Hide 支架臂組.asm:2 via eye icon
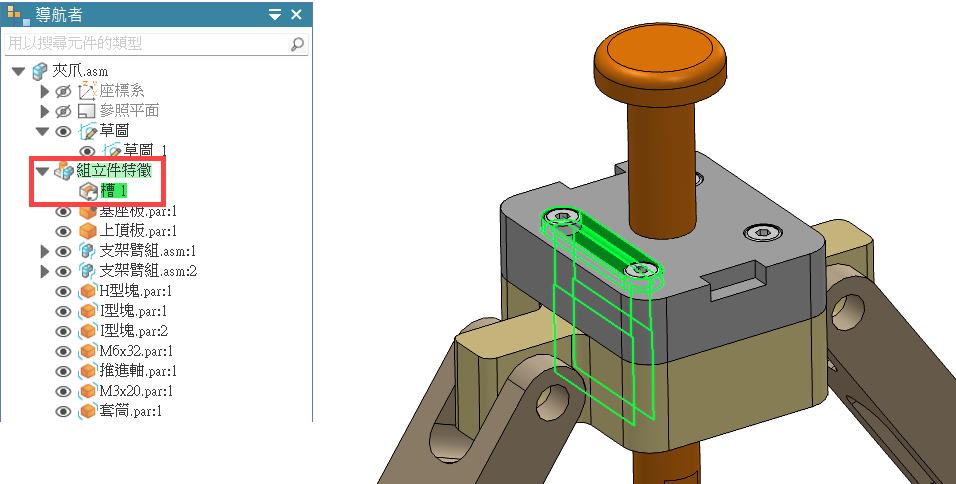The image size is (956, 484). [63, 271]
